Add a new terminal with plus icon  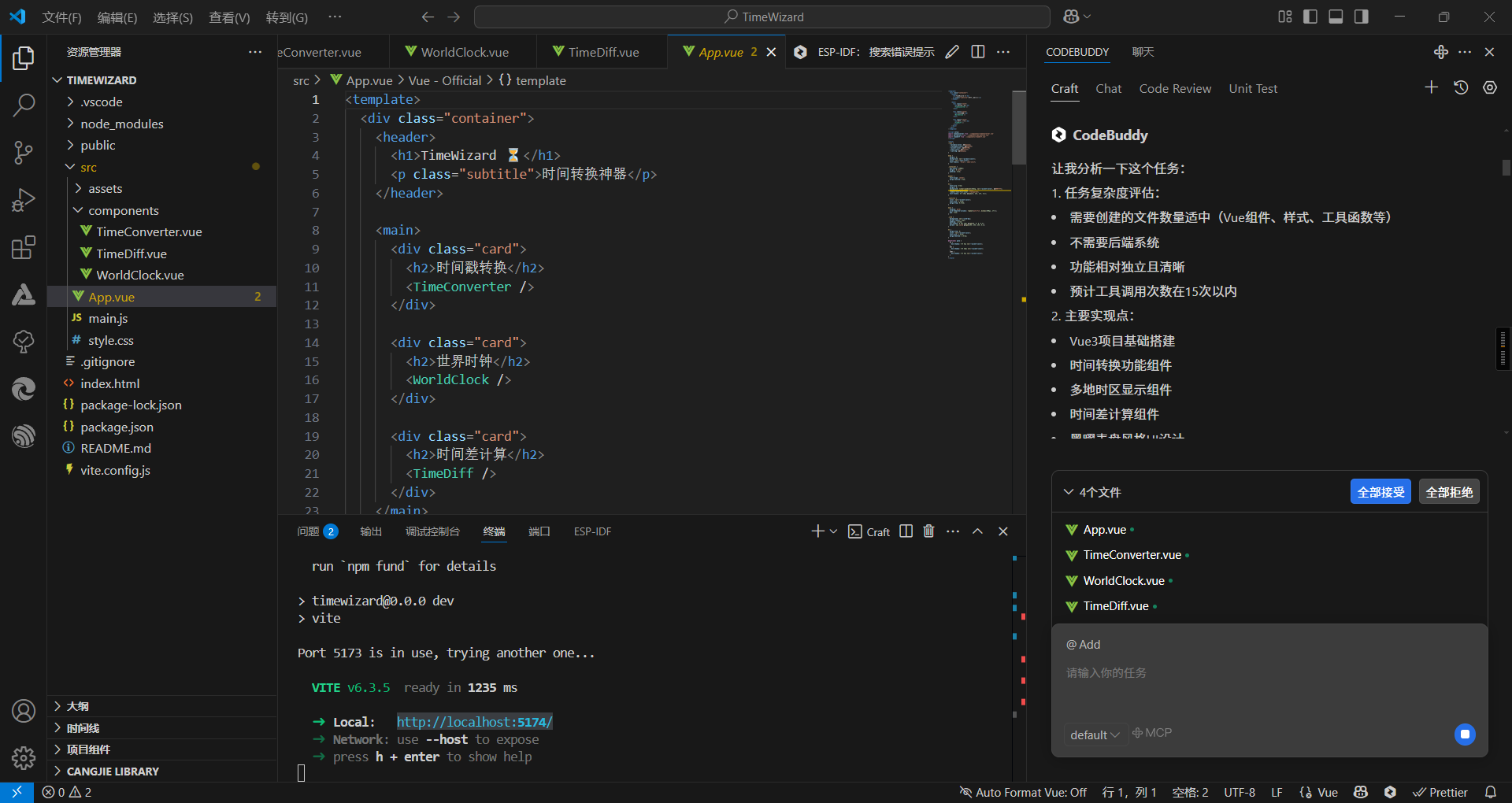tap(817, 531)
